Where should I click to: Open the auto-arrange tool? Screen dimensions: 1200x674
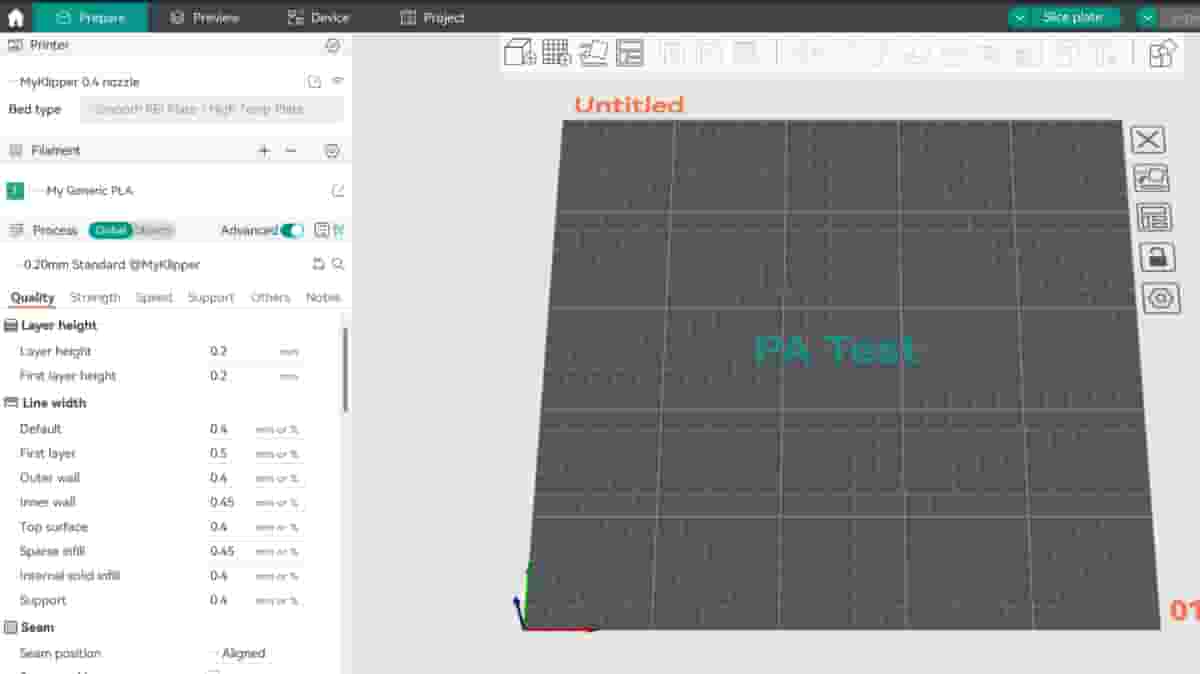pos(557,53)
